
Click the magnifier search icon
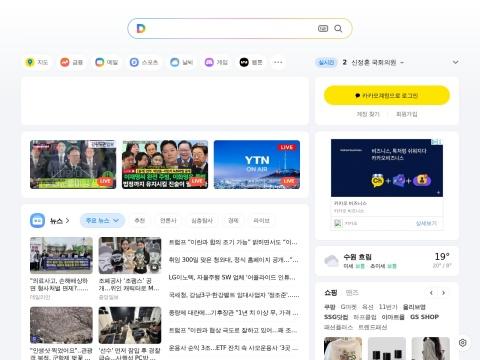[x=338, y=28]
